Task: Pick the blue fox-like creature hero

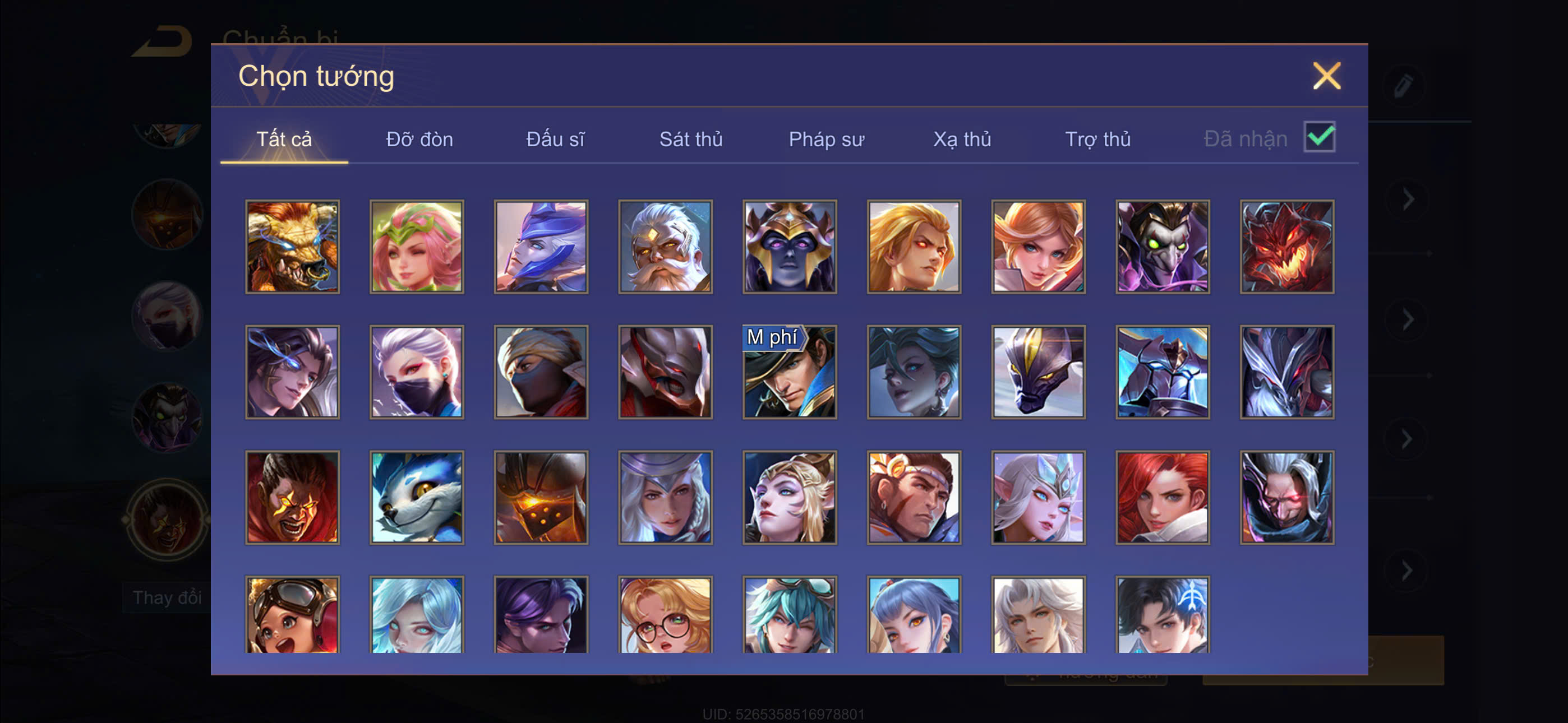Action: tap(416, 497)
